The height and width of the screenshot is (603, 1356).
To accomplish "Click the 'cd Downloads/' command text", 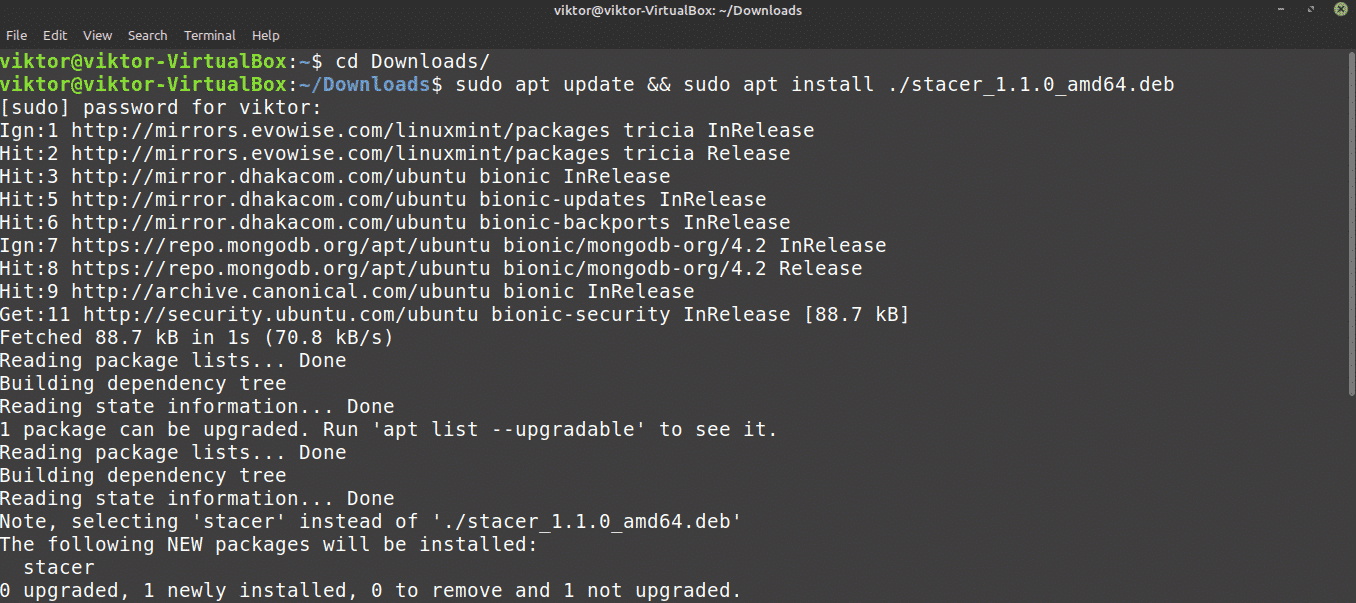I will pos(412,62).
